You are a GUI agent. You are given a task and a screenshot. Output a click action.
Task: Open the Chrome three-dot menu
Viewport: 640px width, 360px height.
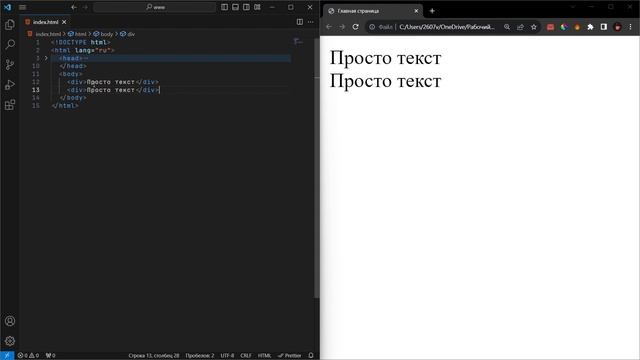(631, 27)
